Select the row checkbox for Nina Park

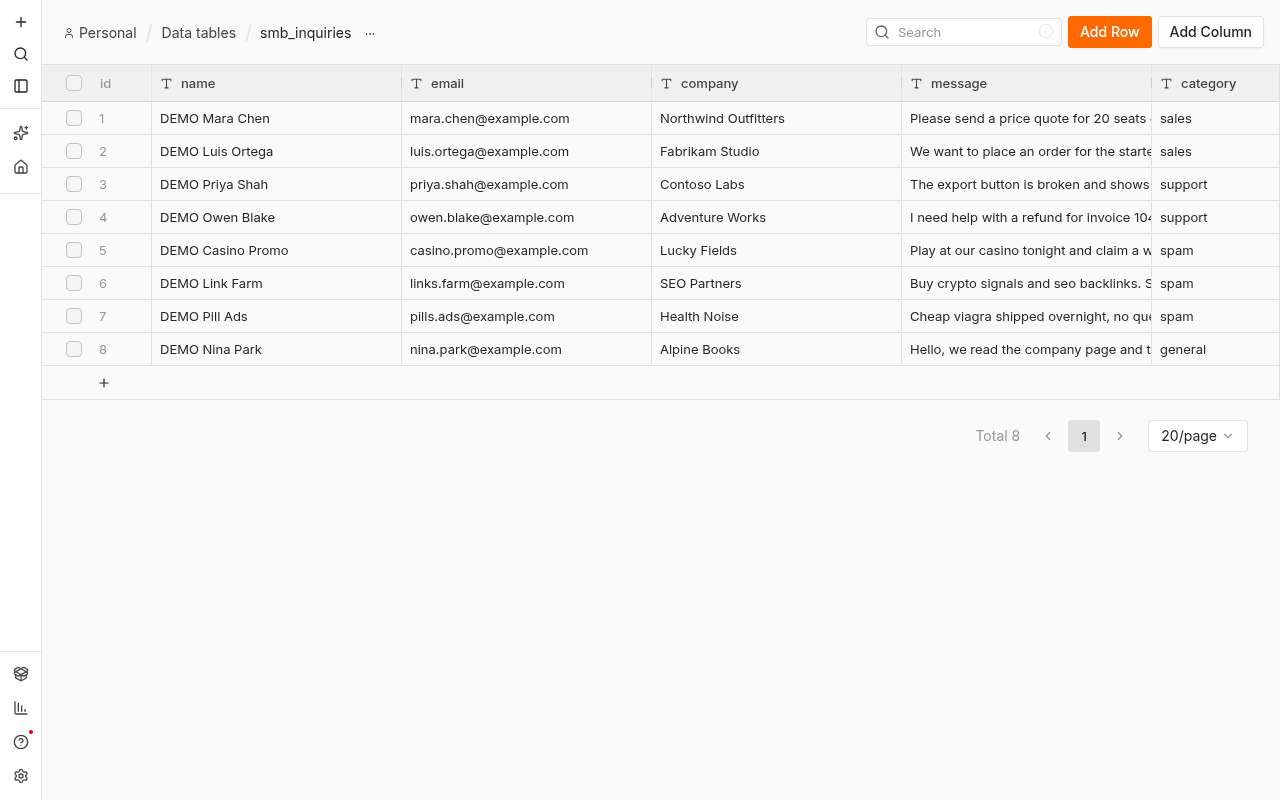click(74, 349)
